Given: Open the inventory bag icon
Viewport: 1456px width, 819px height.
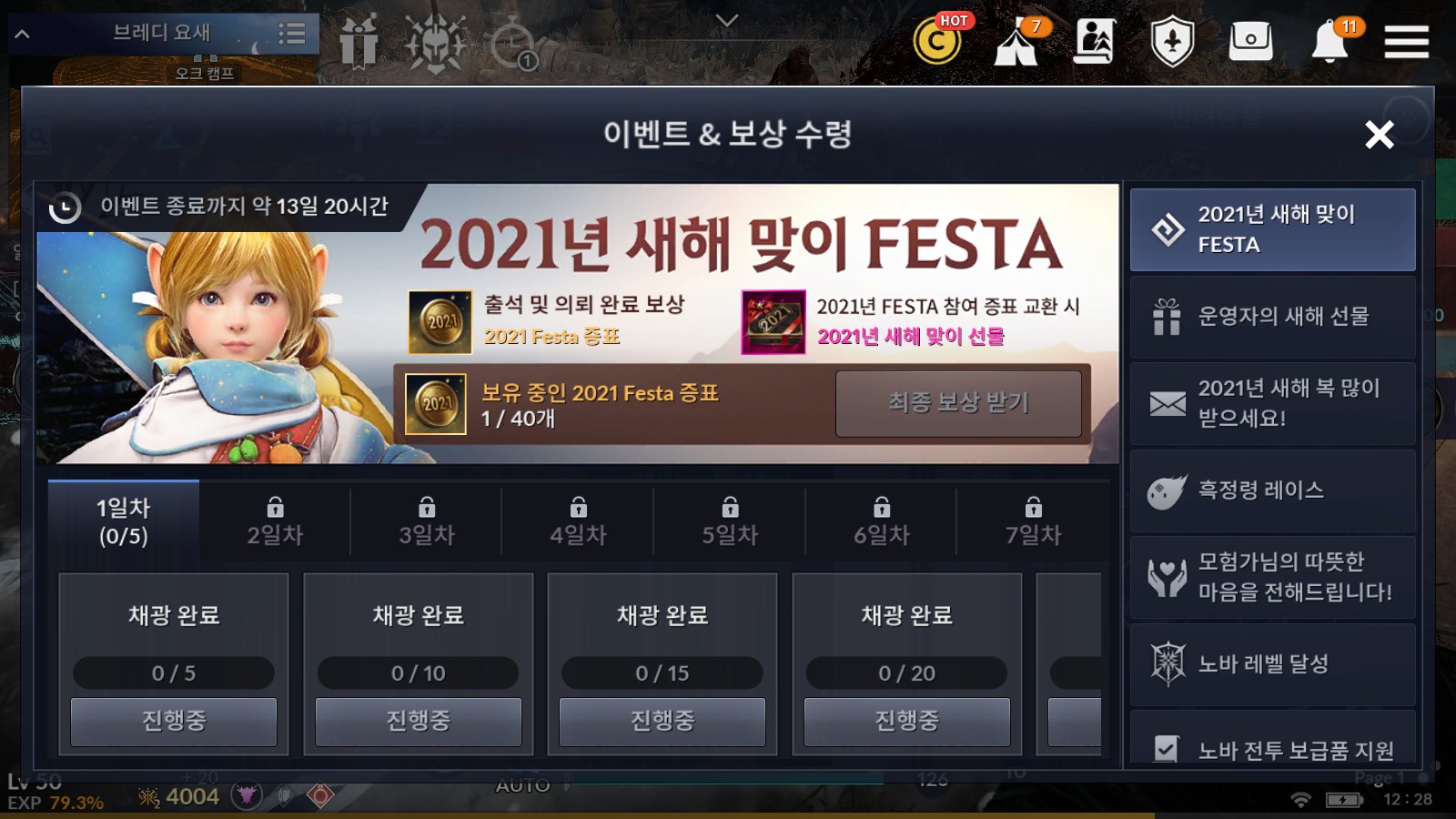Looking at the screenshot, I should coord(1250,41).
